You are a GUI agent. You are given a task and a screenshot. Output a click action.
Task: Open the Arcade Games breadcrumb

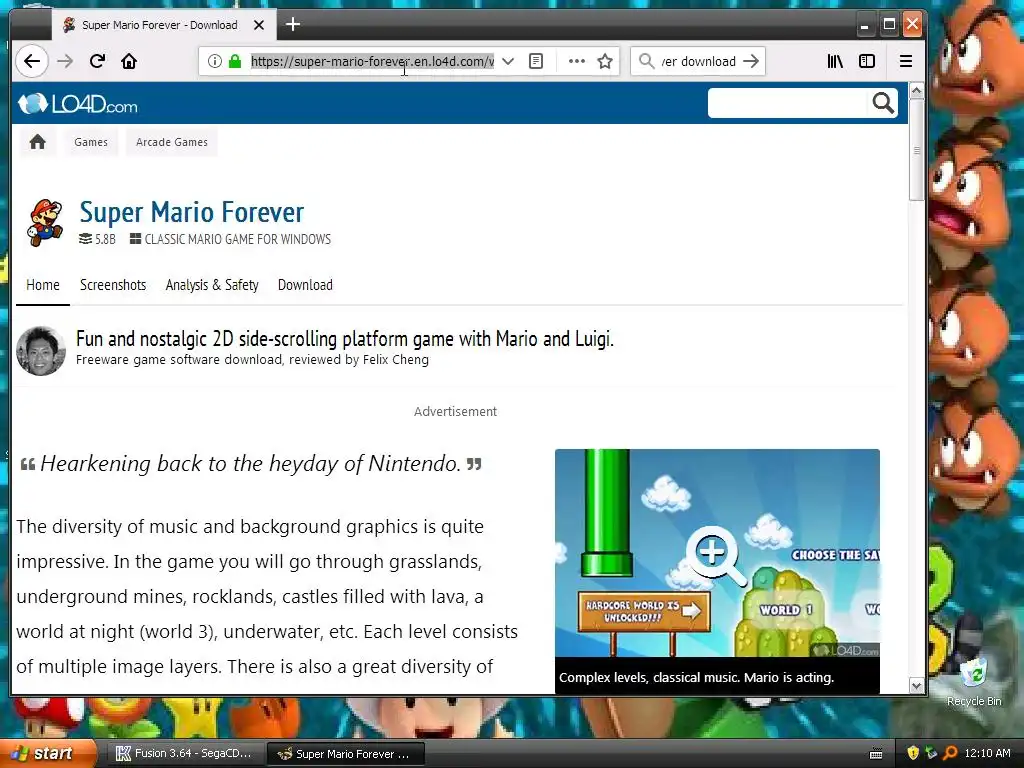pyautogui.click(x=172, y=142)
